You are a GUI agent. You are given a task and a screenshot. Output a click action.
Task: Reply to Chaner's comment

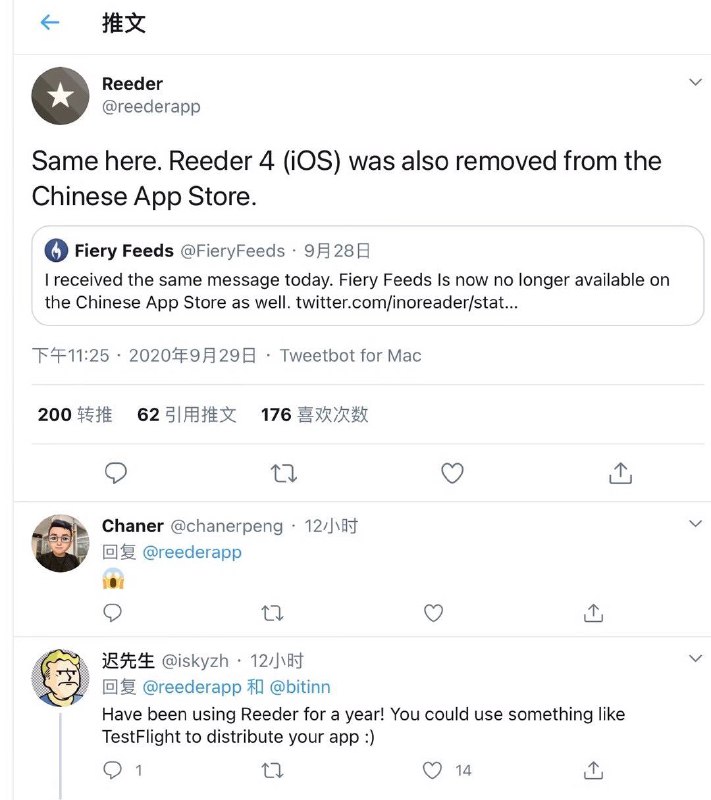pos(112,612)
